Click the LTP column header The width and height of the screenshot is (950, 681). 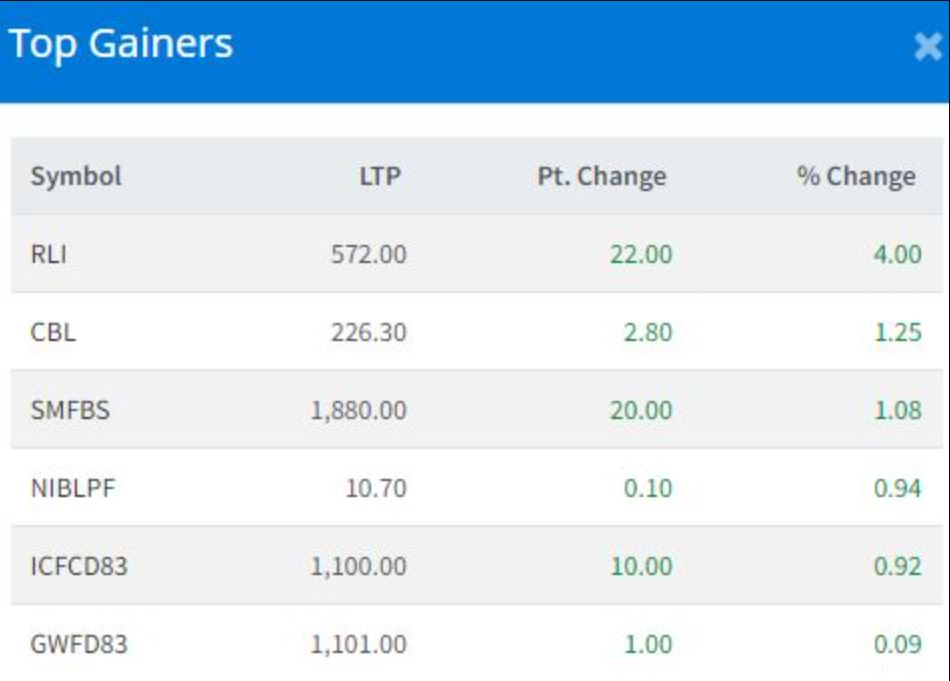point(380,177)
